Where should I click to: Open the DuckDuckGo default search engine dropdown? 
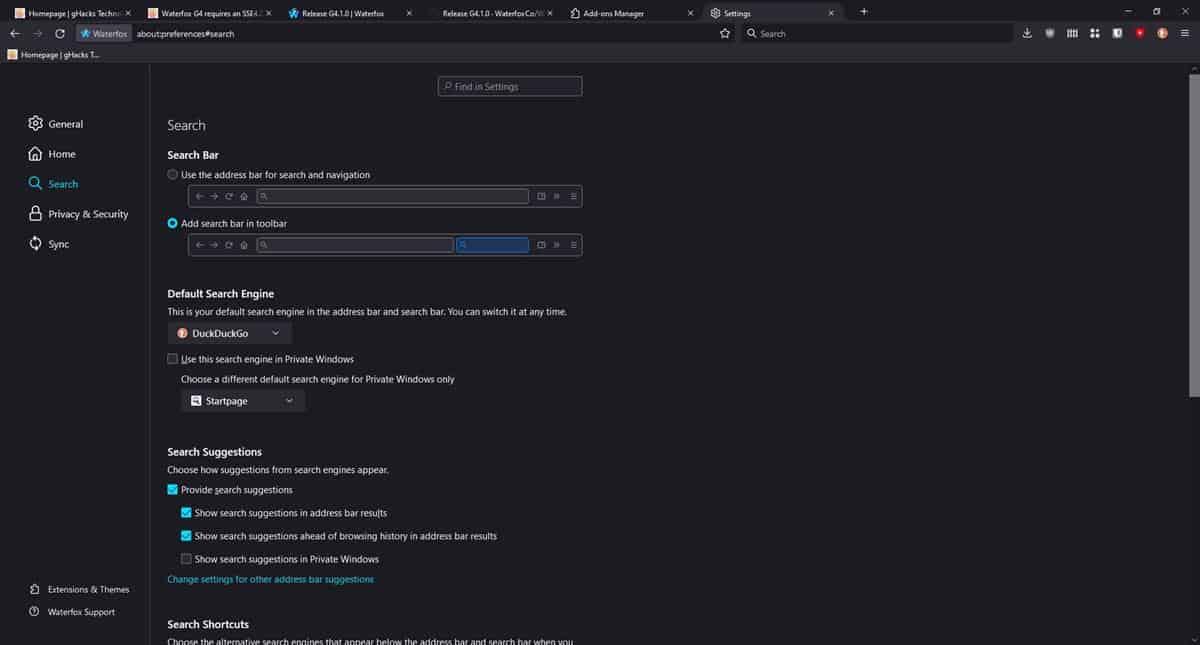[x=230, y=333]
